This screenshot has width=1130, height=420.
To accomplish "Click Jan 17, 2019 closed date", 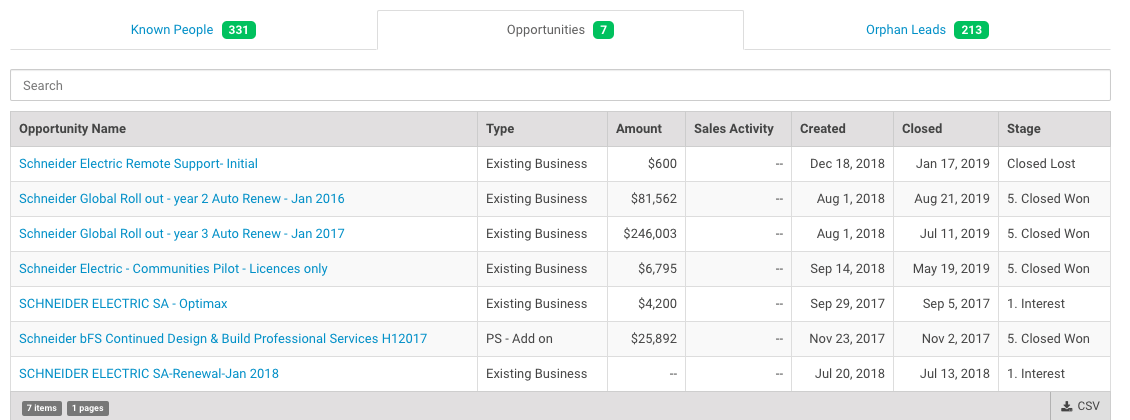I will pos(953,164).
